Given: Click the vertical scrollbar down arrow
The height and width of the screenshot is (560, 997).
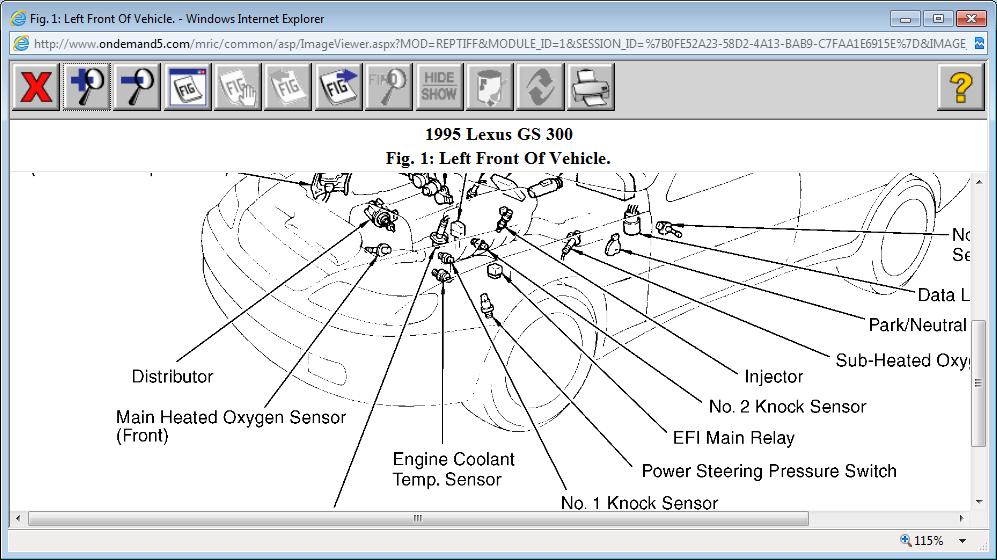Looking at the screenshot, I should (979, 502).
